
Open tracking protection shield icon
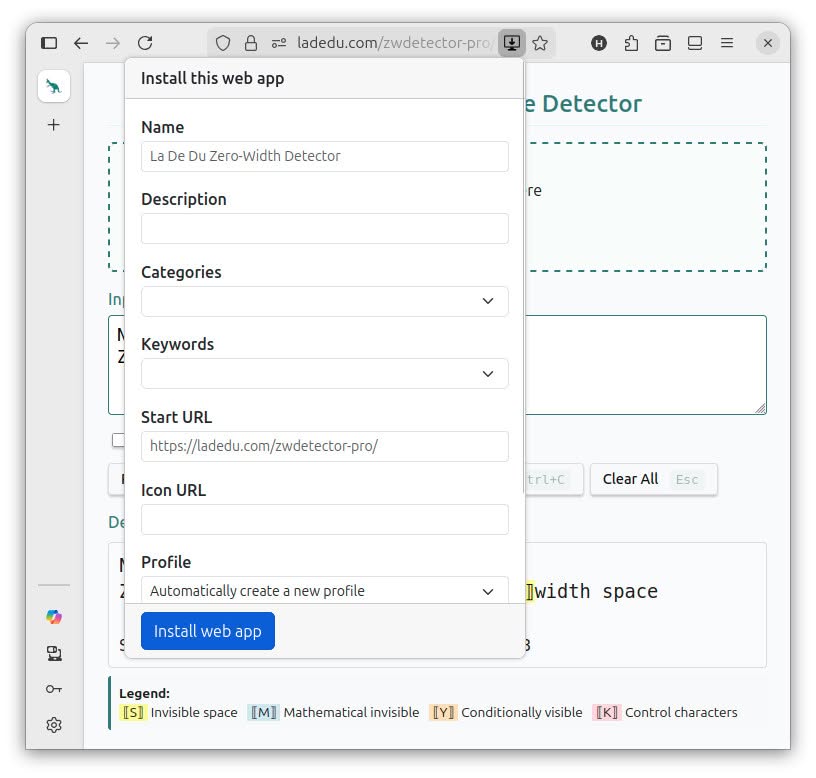223,43
